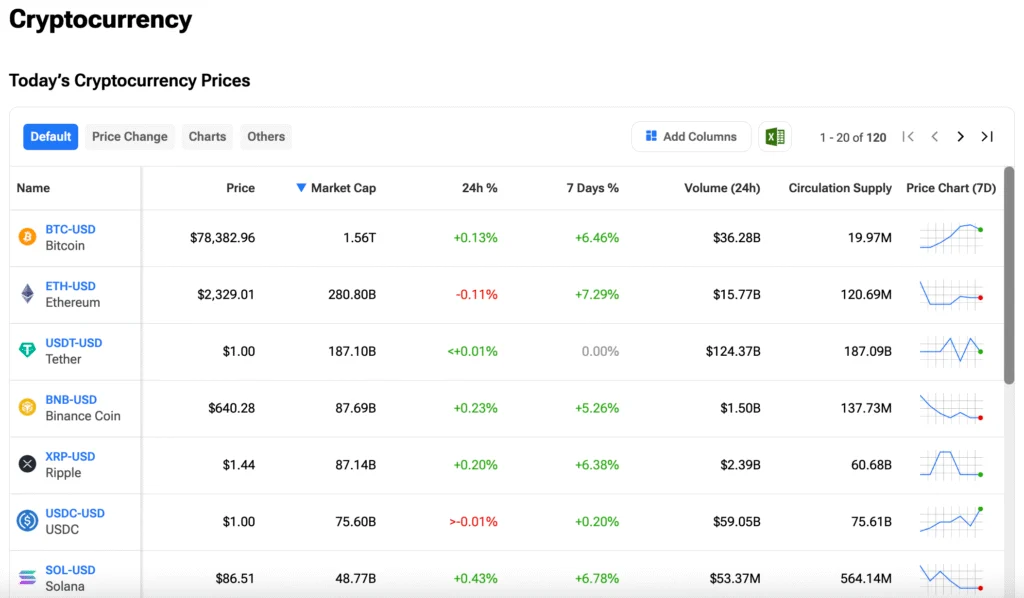Click the Binance Coin logo icon
1024x598 pixels.
point(27,408)
